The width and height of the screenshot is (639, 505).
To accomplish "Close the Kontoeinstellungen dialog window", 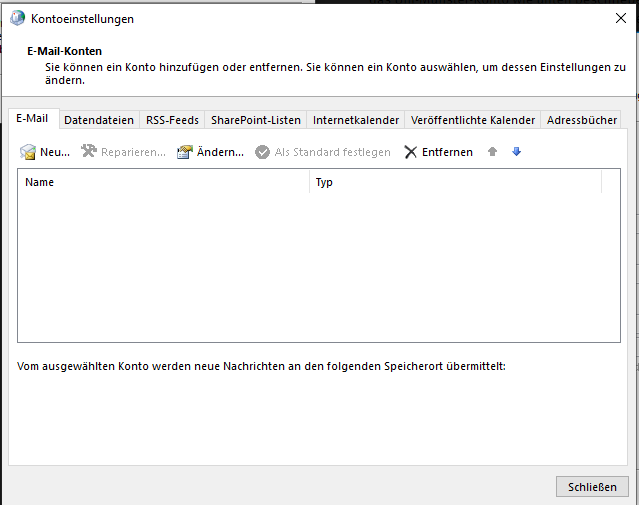I will [620, 18].
